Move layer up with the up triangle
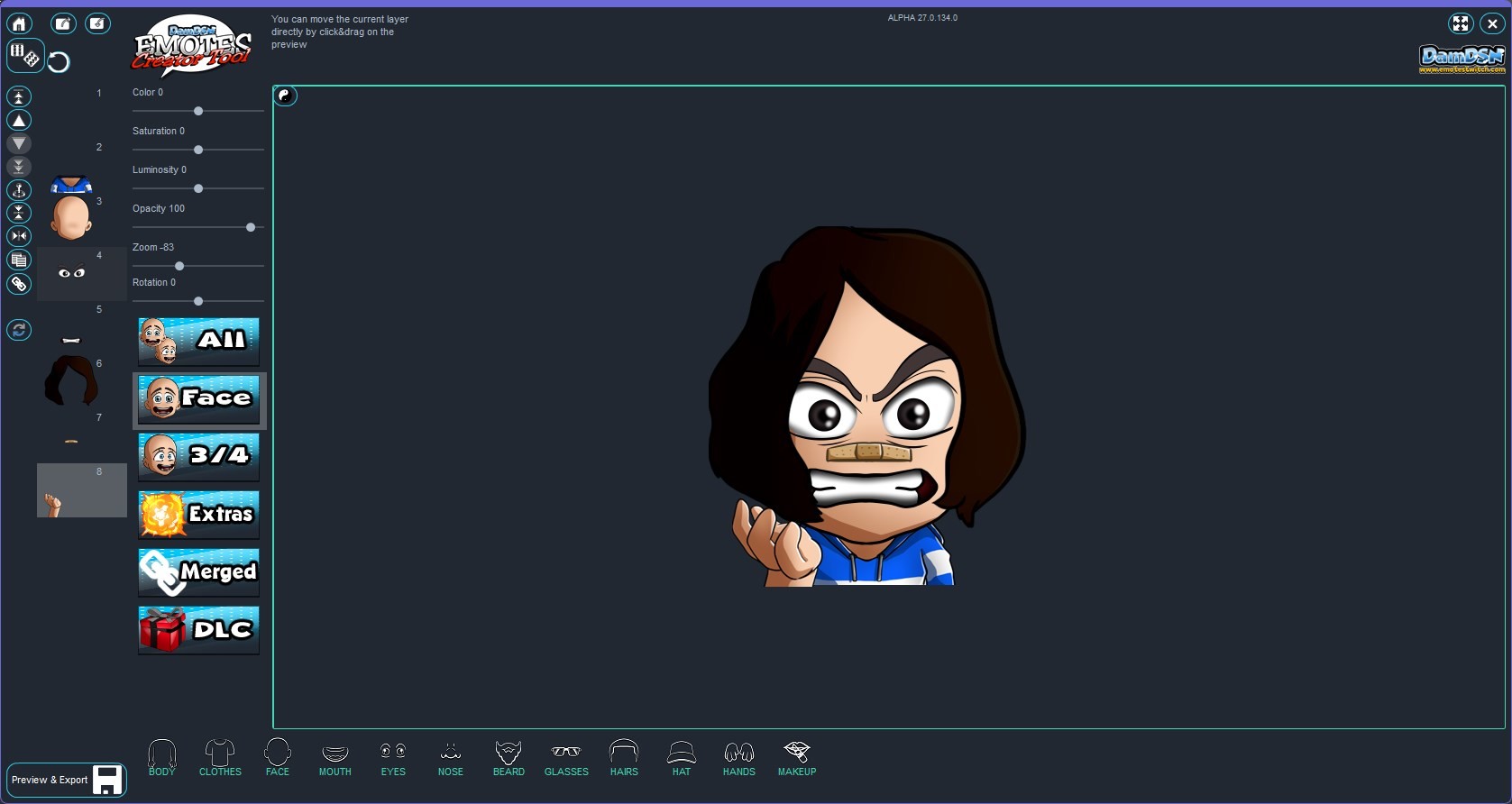 tap(19, 121)
